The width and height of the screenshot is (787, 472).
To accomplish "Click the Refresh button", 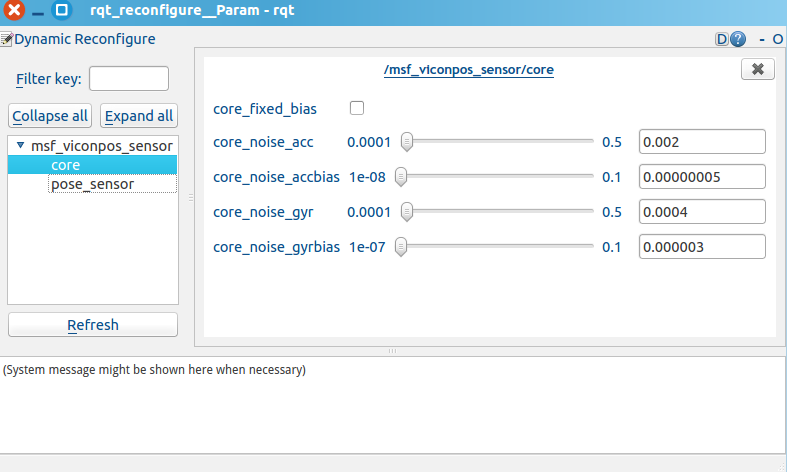I will tap(93, 325).
